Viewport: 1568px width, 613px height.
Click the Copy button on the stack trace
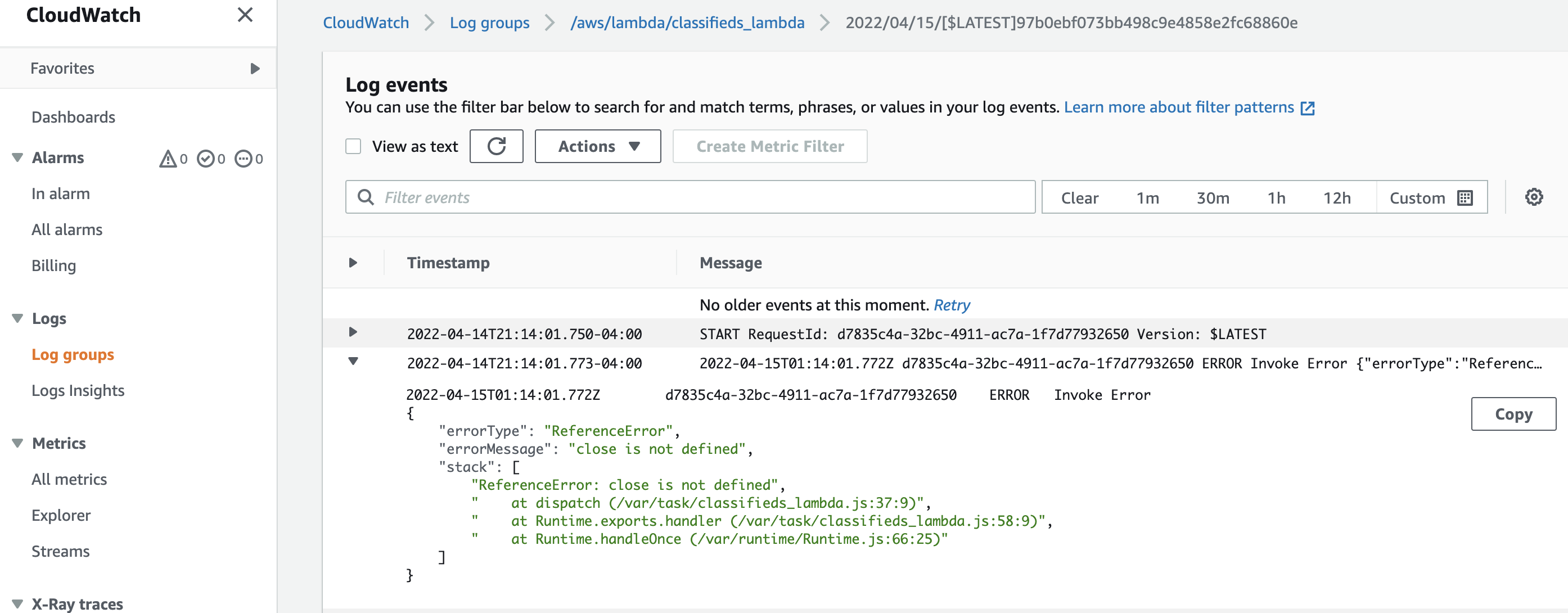[1513, 414]
